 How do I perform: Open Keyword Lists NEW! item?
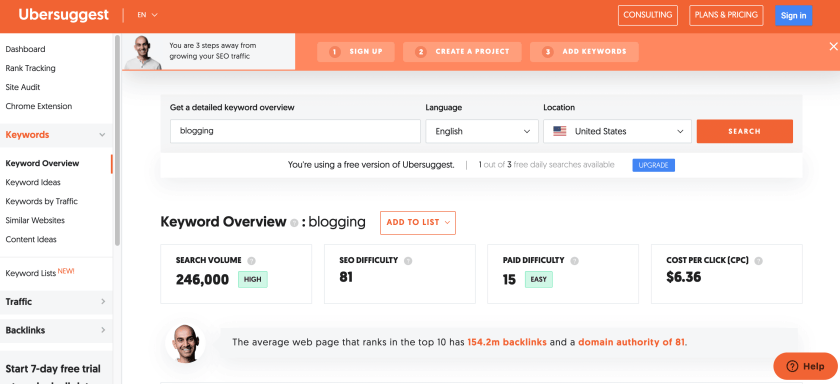[x=40, y=273]
